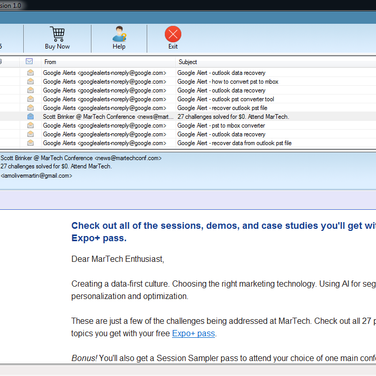376x376 pixels.
Task: Click Google Alerts sender of pst converter tool row
Action: click(x=104, y=99)
